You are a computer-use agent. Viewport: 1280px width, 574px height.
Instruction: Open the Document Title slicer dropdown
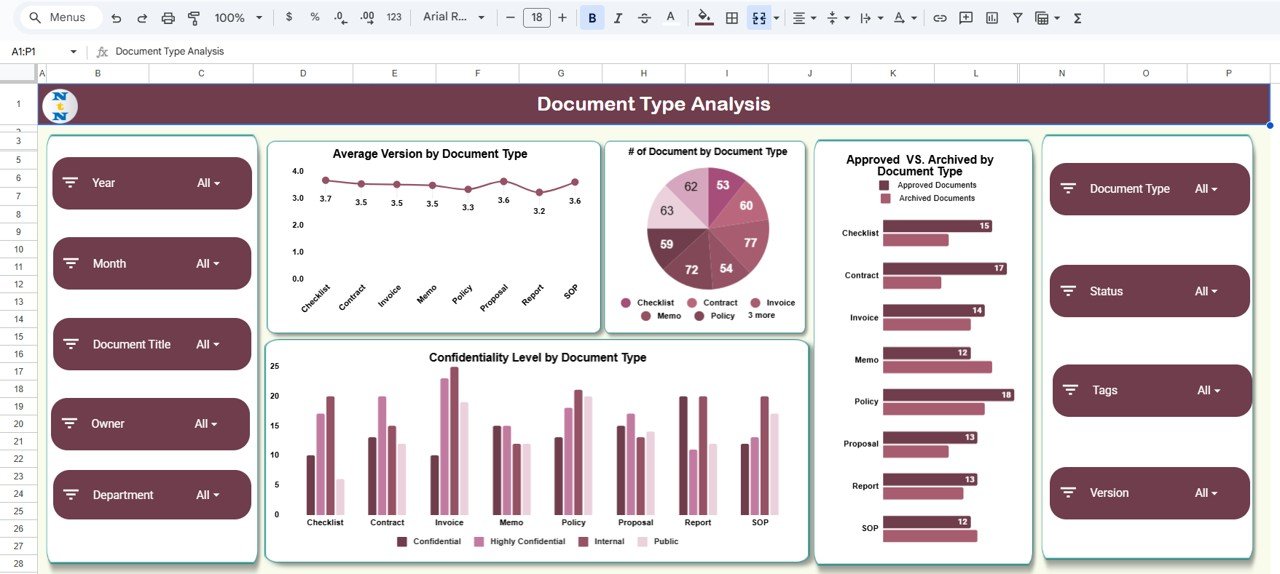coord(208,345)
